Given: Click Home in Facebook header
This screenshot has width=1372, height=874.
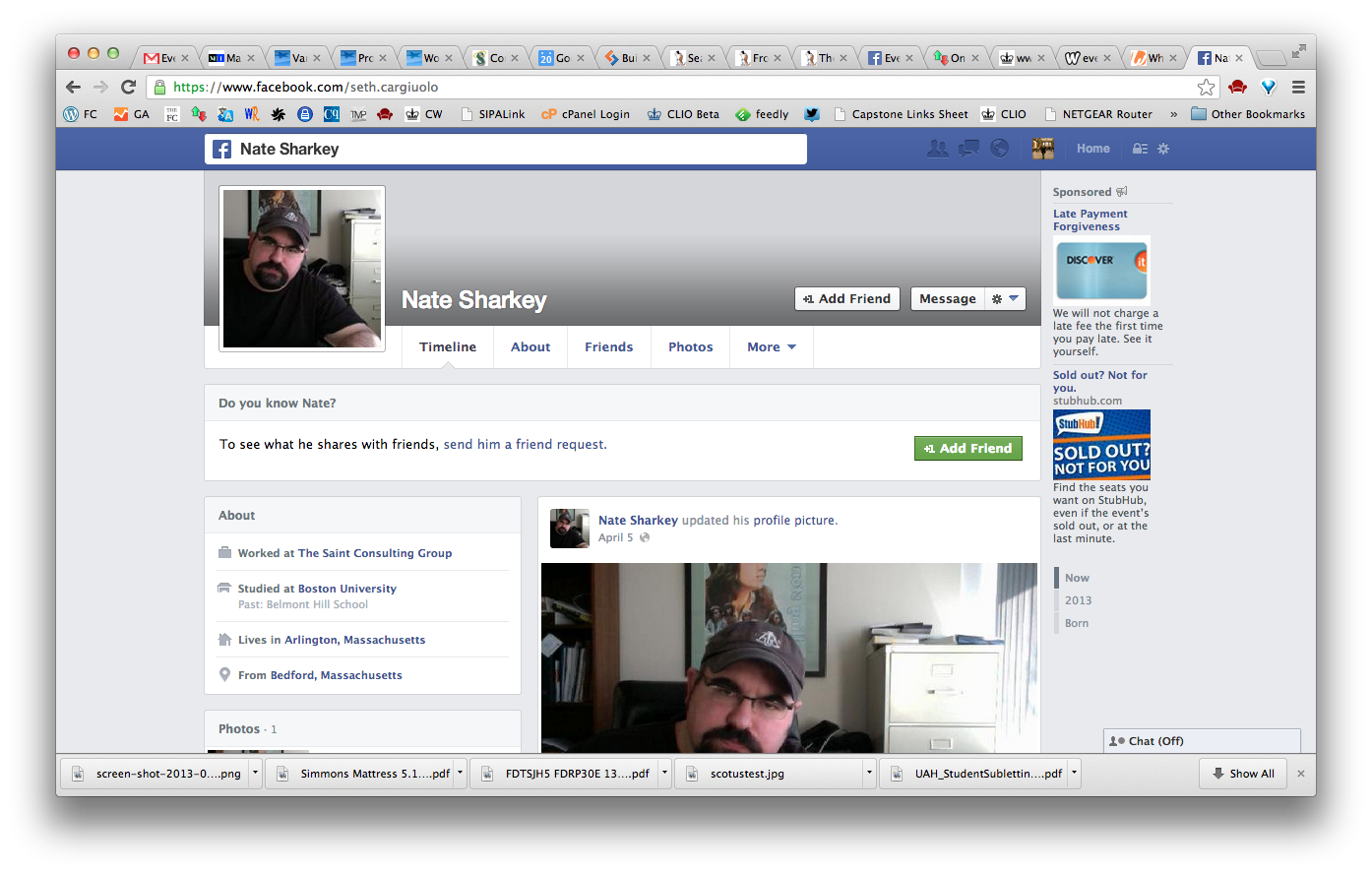Looking at the screenshot, I should pyautogui.click(x=1093, y=149).
